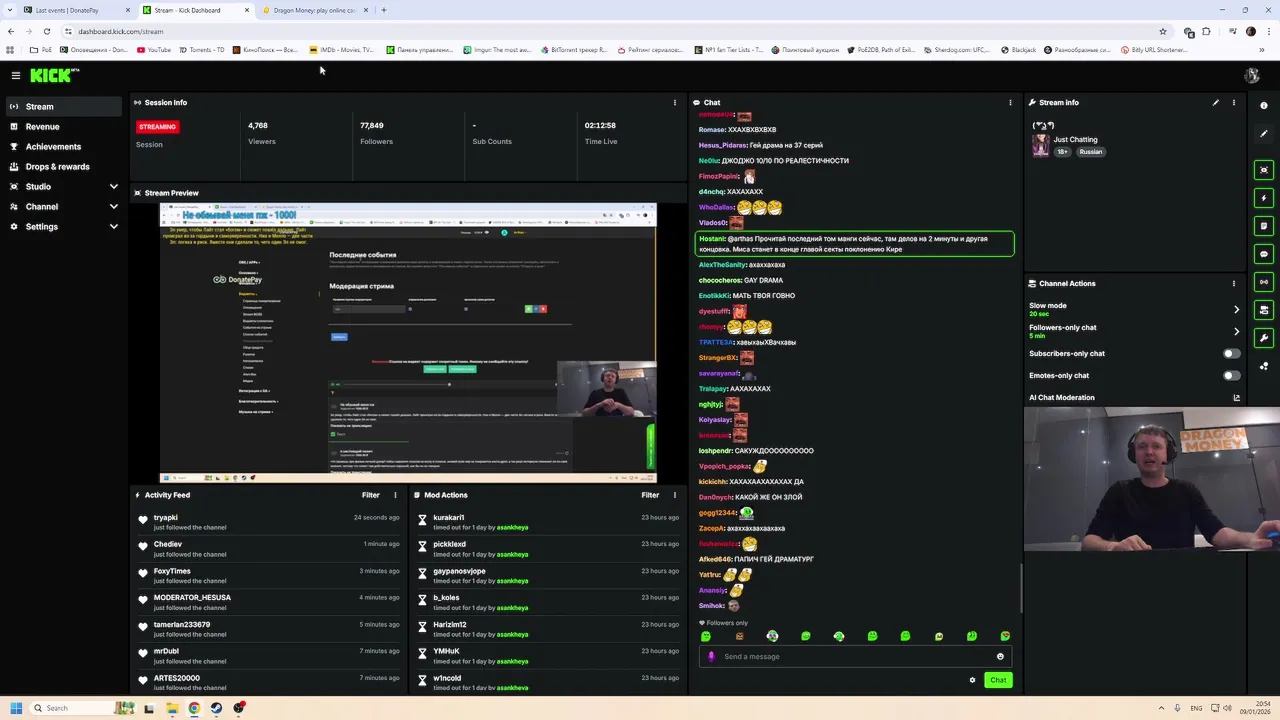Switch to Last events DonatePay tab
1280x720 pixels.
(x=77, y=10)
